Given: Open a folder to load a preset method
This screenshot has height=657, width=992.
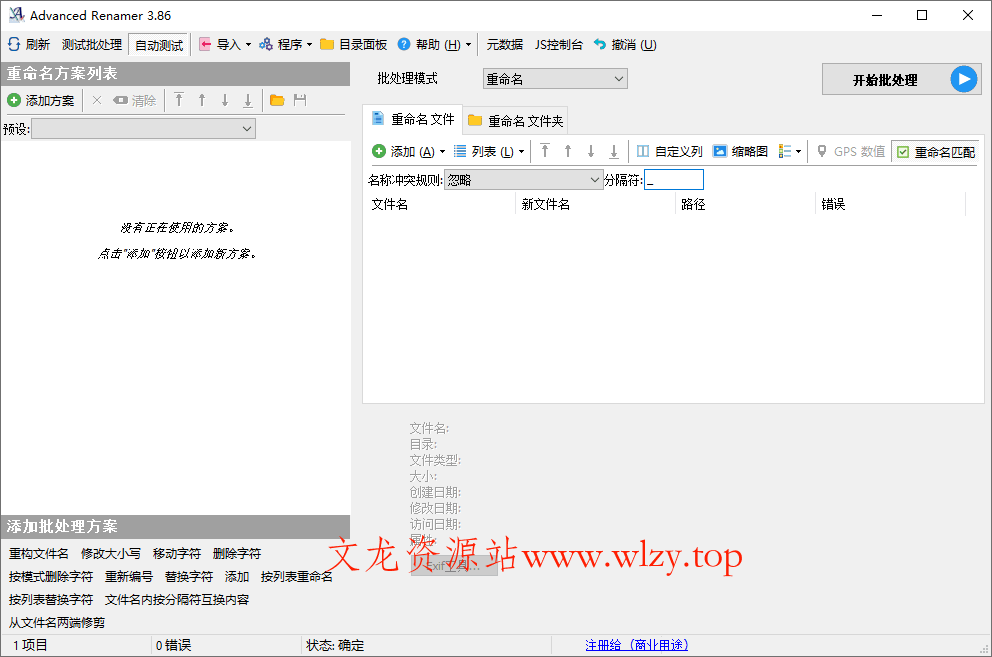Looking at the screenshot, I should pyautogui.click(x=275, y=100).
